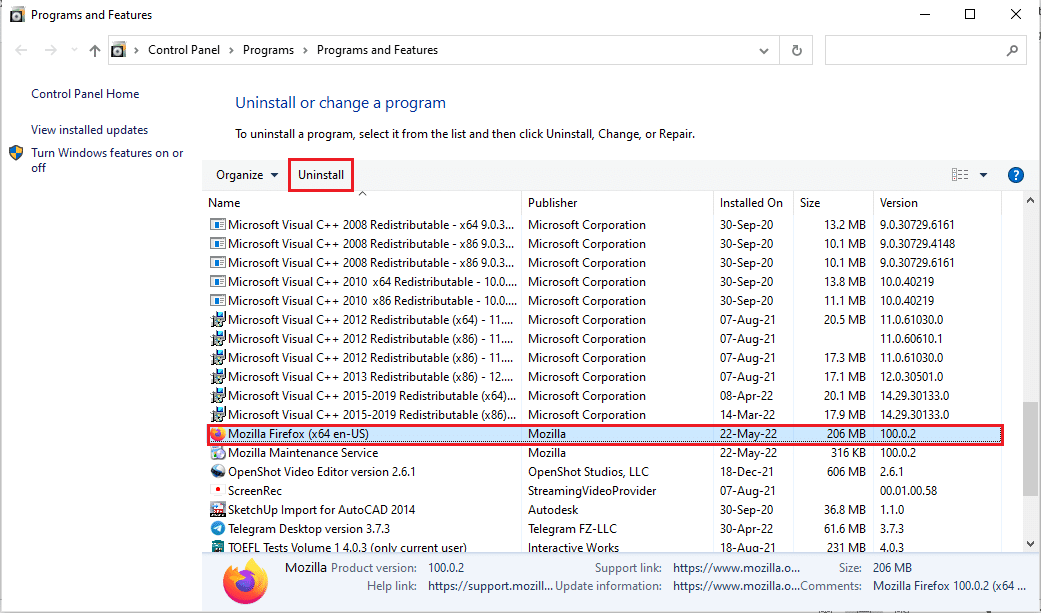Click Programs and Features breadcrumb segment

point(377,50)
